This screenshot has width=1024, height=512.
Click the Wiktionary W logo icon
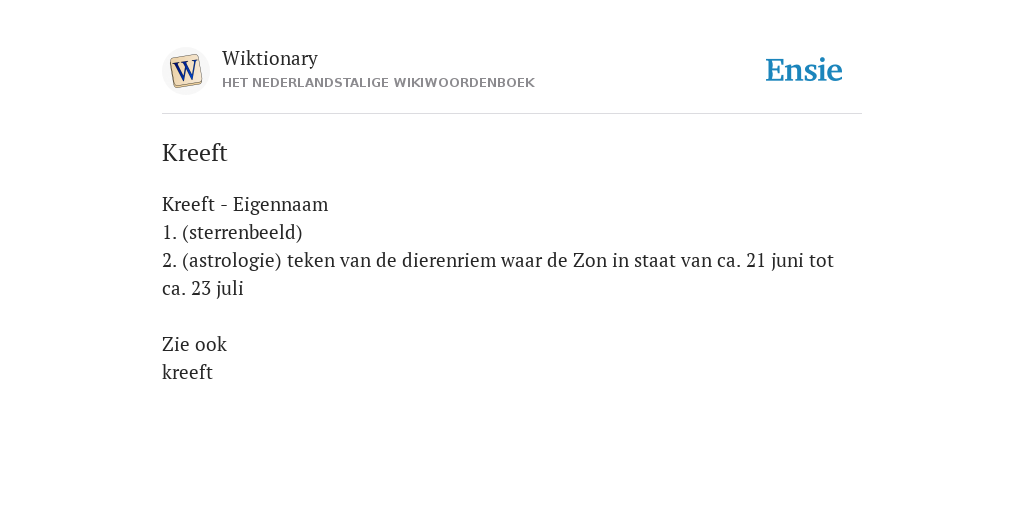click(x=185, y=71)
